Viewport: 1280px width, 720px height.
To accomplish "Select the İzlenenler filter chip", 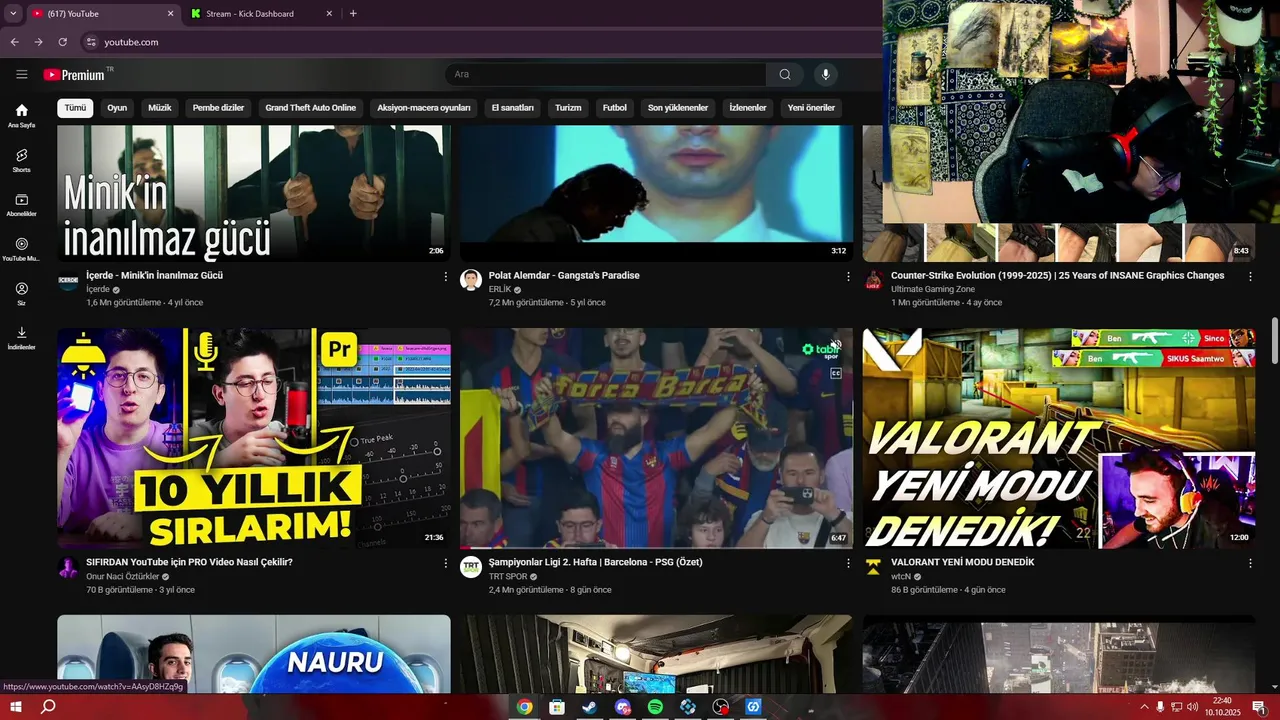I will coord(748,108).
